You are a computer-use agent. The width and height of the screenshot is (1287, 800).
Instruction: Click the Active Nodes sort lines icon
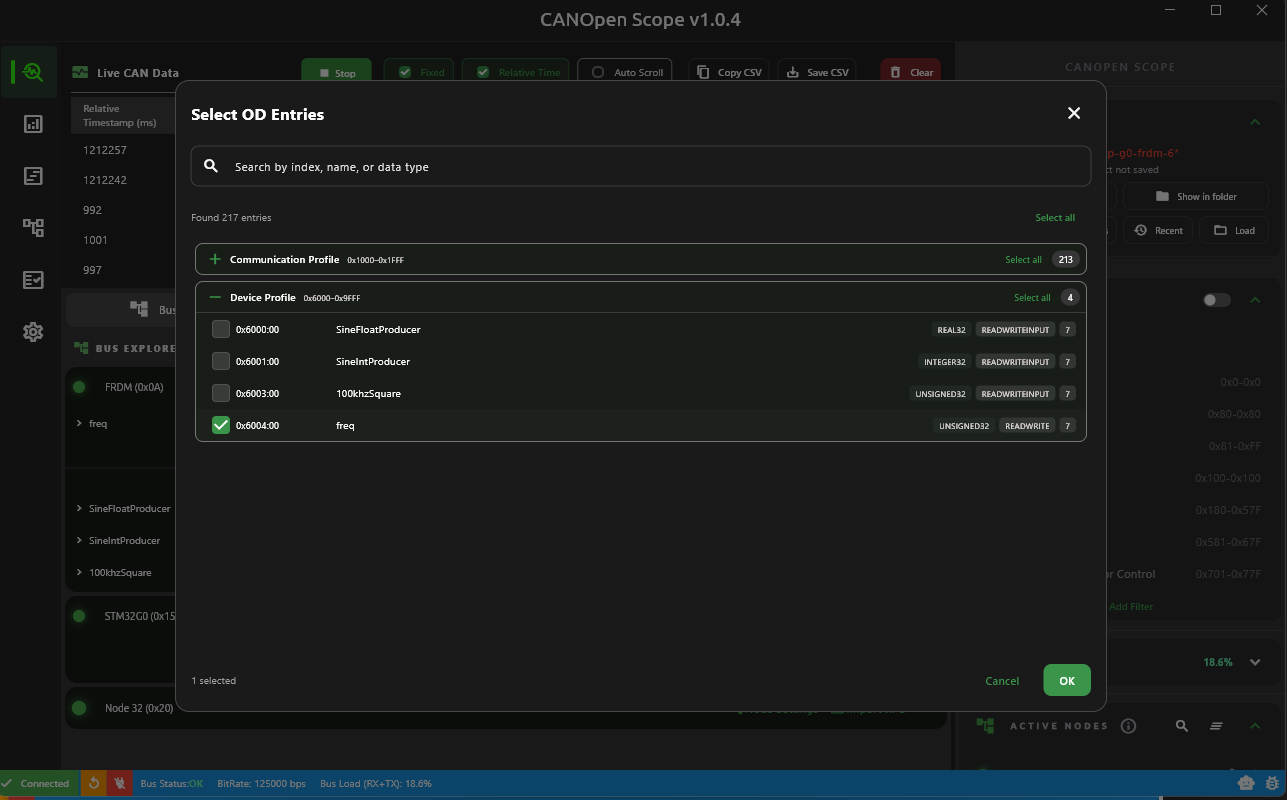[x=1217, y=726]
